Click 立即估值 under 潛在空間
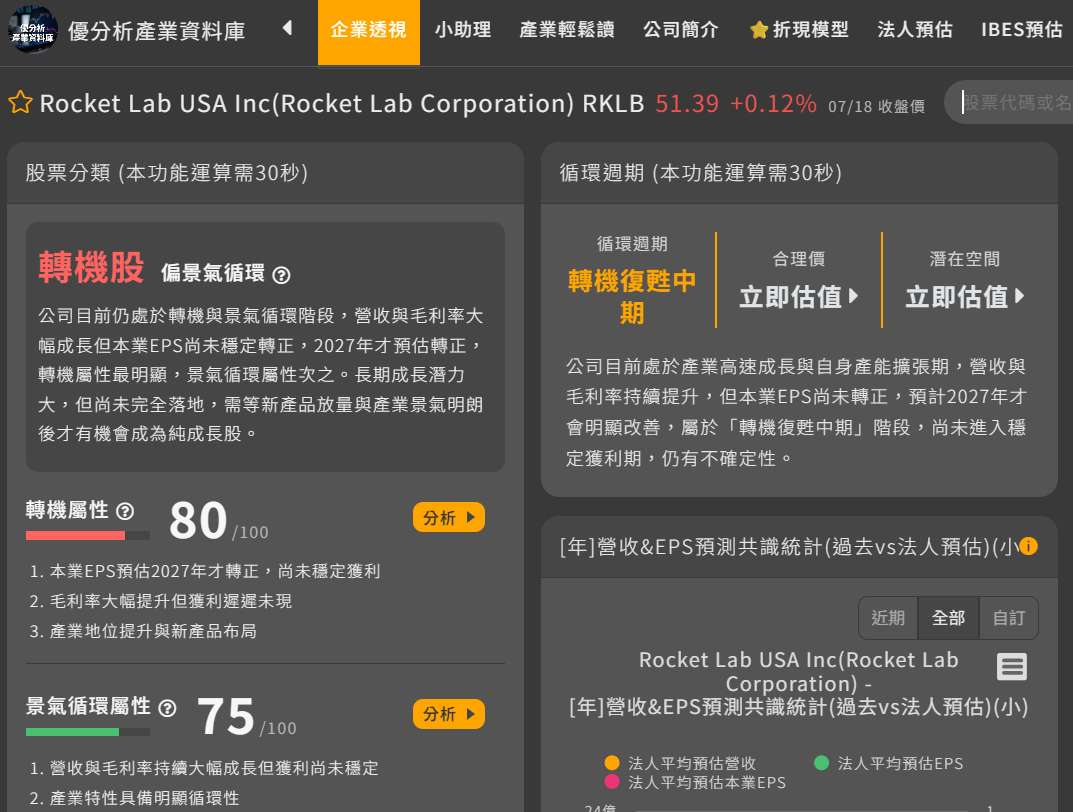 (965, 297)
